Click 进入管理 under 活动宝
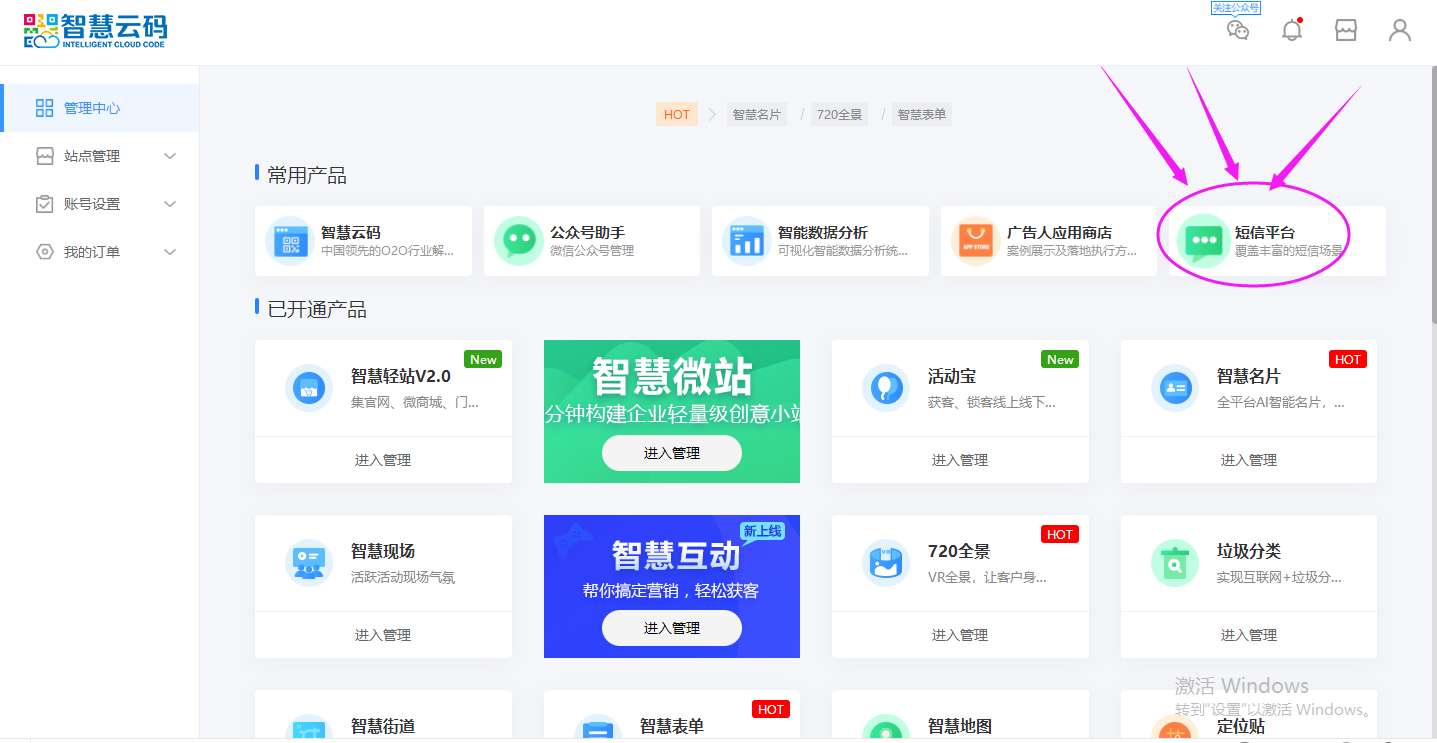1437x743 pixels. point(959,460)
